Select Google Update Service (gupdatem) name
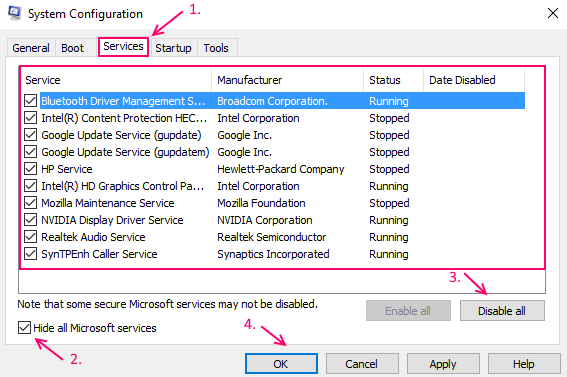 (125, 152)
